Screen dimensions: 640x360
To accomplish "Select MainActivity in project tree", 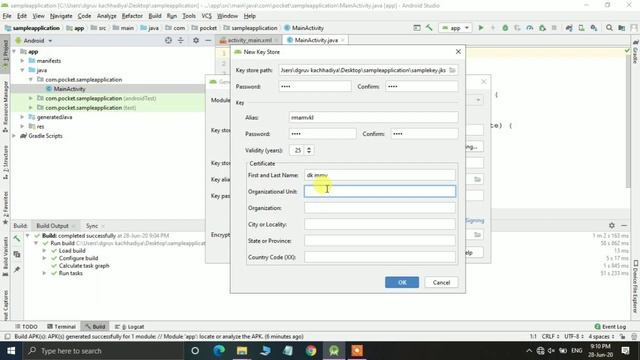I will (69, 89).
